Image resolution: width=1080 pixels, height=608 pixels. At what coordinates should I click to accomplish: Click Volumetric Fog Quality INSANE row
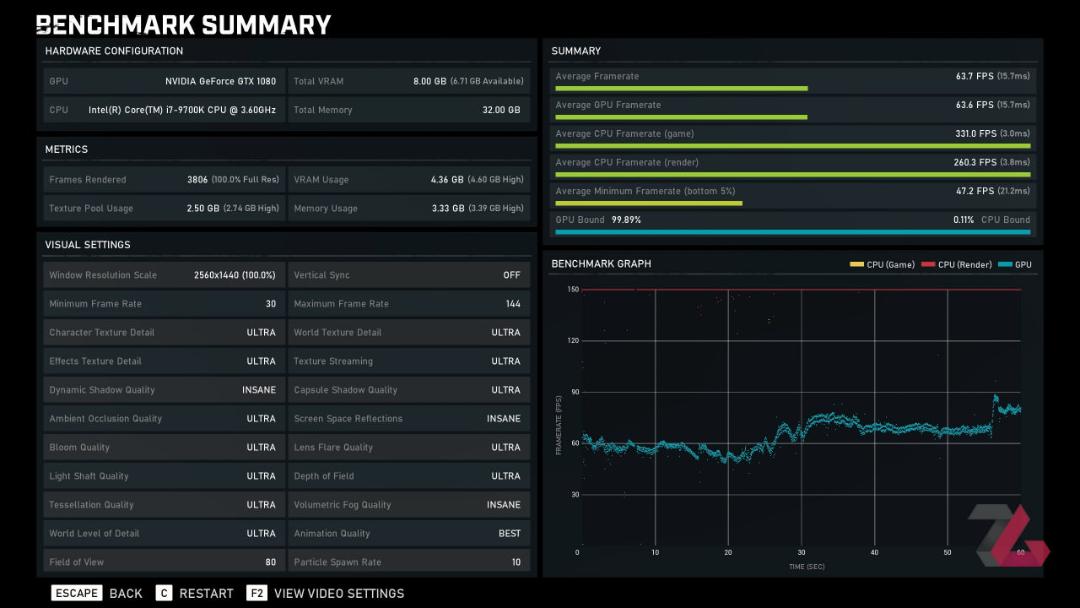(408, 505)
